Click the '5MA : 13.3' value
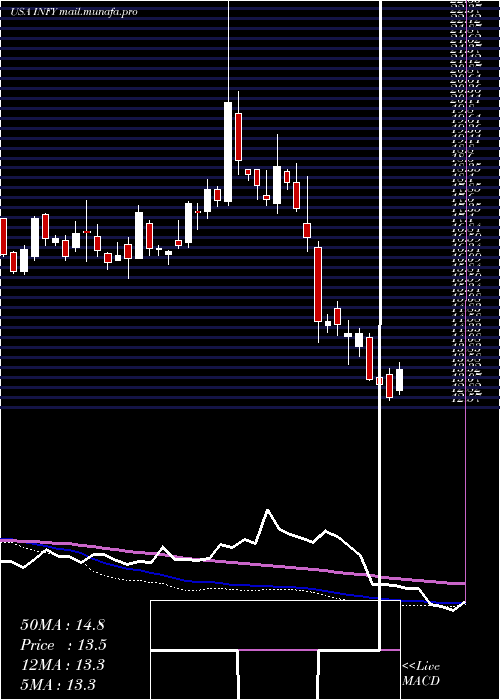Screen dimensions: 500x700 58,684
